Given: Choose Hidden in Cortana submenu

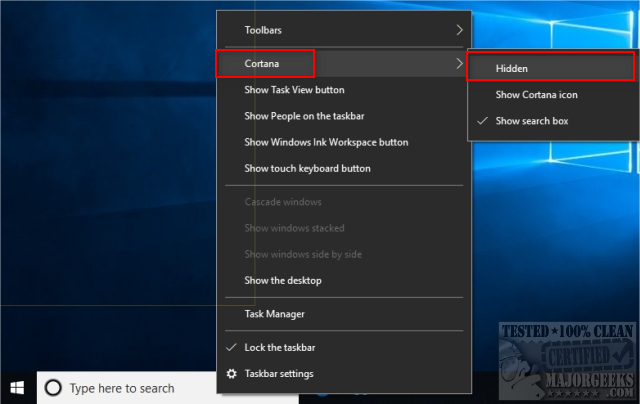Looking at the screenshot, I should click(551, 69).
